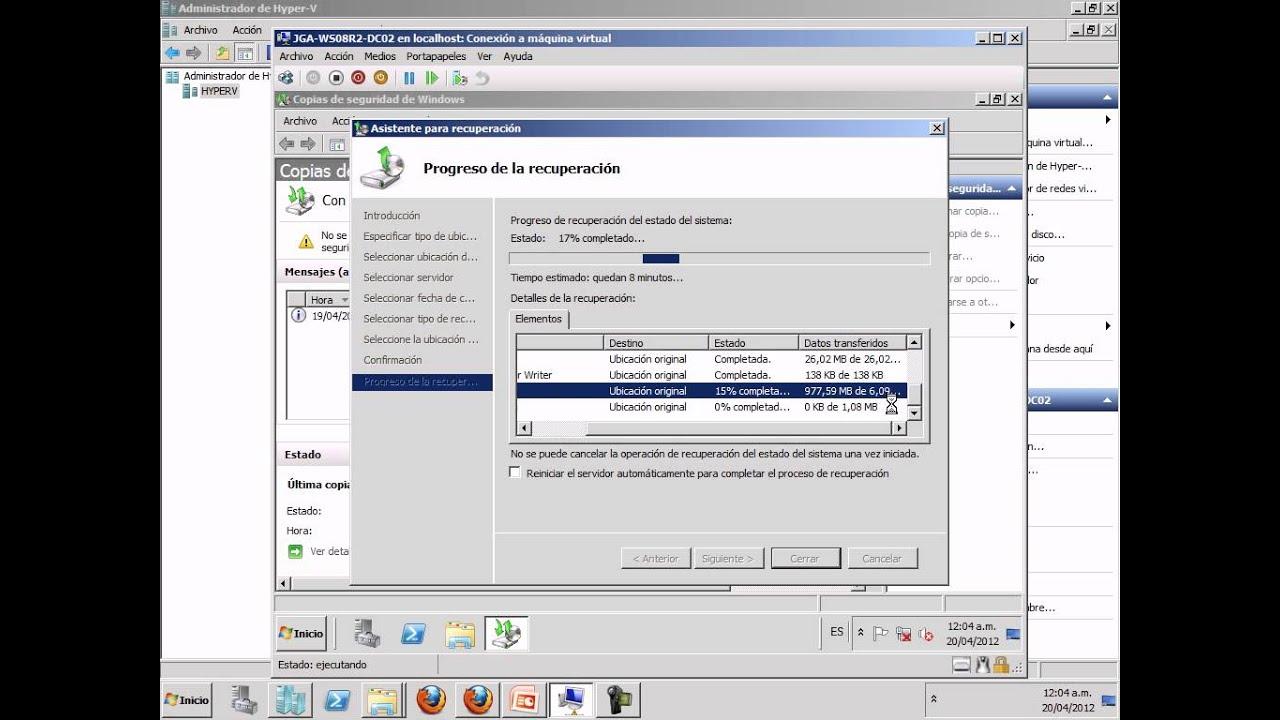Click the Ctrl+Alt+Del icon in VM toolbar

(286, 78)
